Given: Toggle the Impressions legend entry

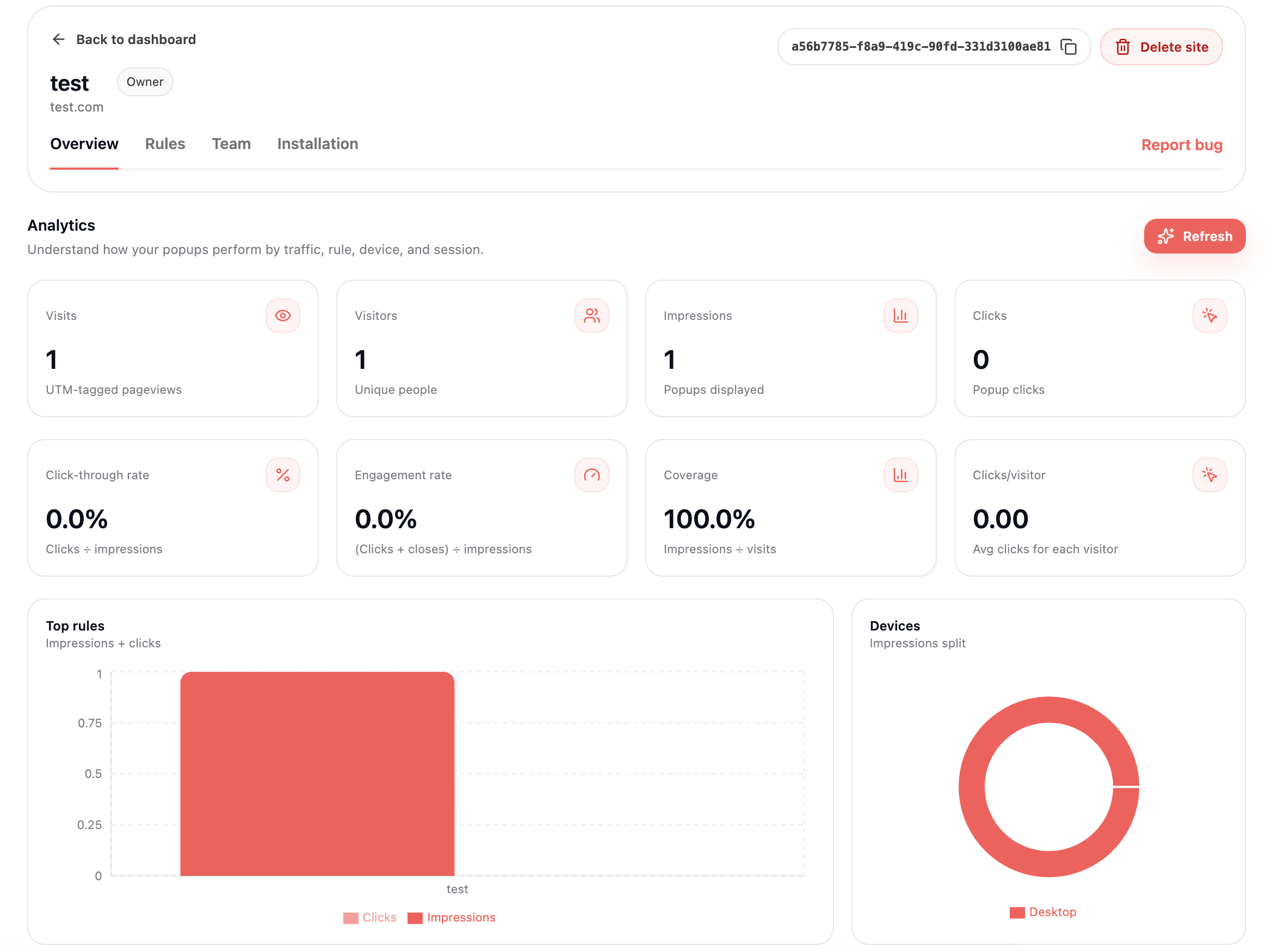Looking at the screenshot, I should point(452,917).
